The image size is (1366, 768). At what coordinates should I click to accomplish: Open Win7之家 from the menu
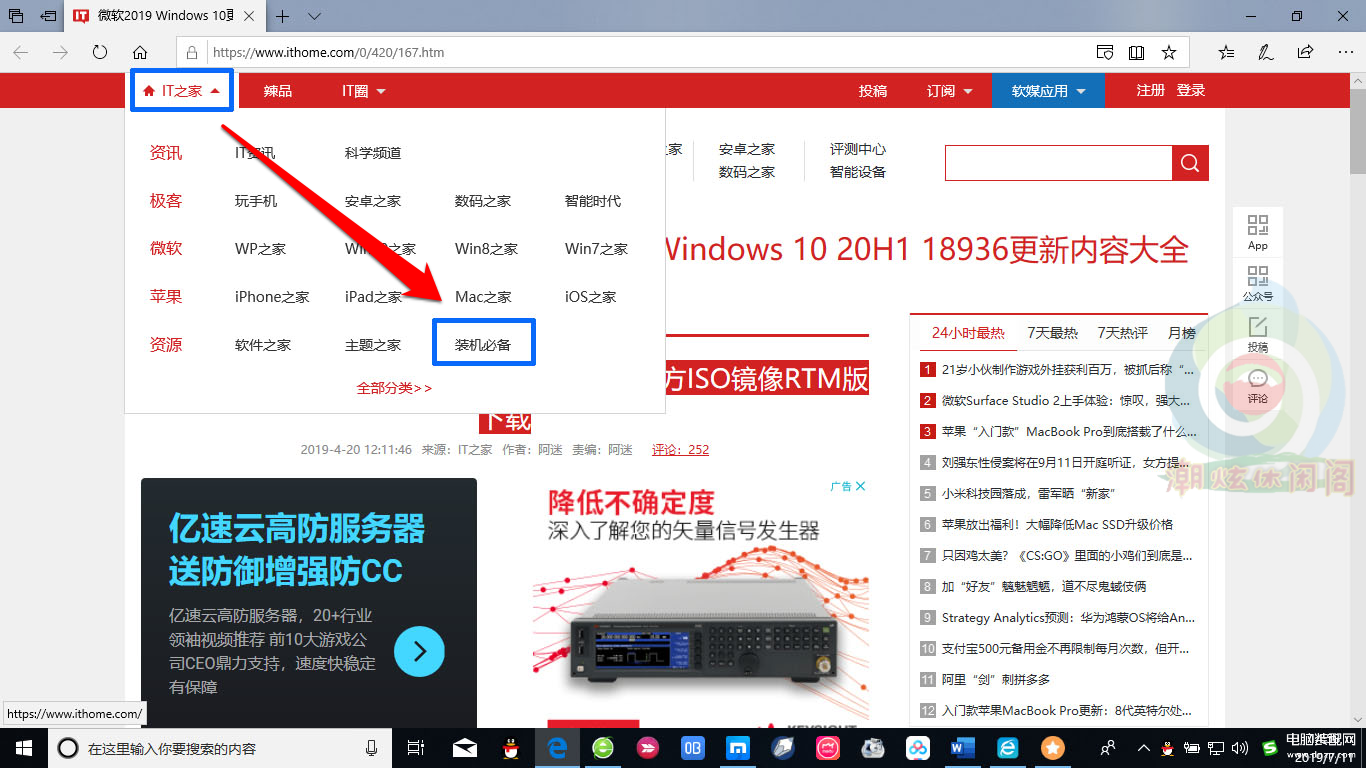point(596,249)
